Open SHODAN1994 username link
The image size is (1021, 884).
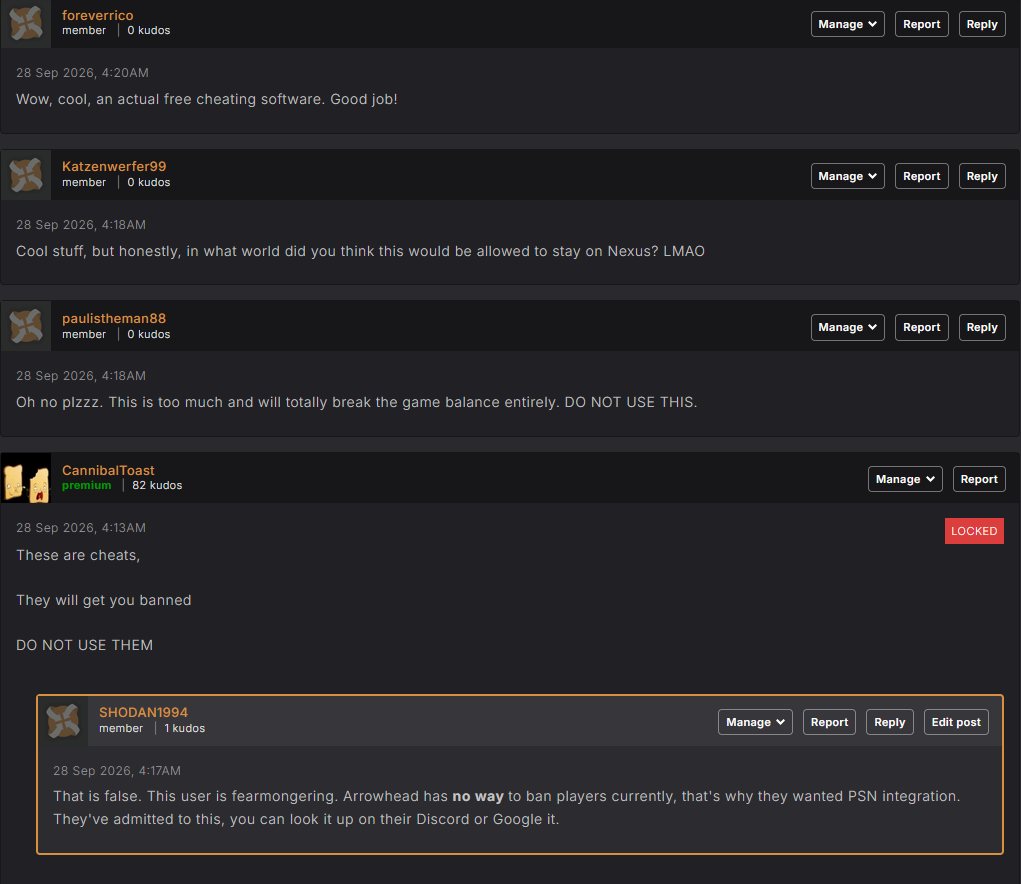[x=143, y=712]
